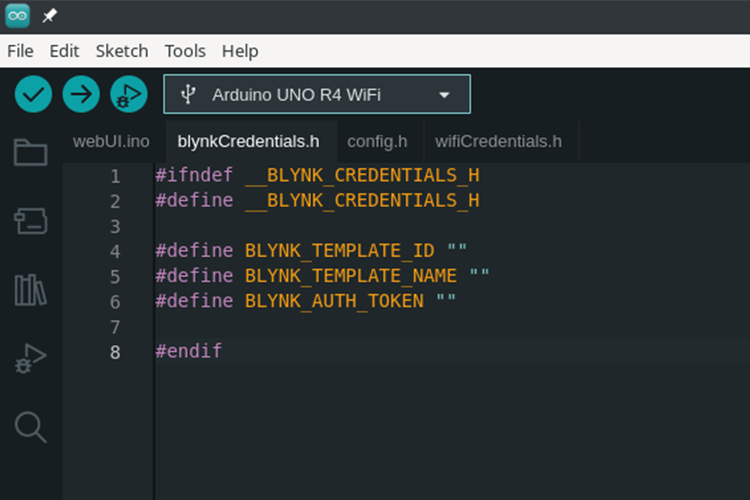Image resolution: width=750 pixels, height=500 pixels.
Task: Open the Tools menu
Action: tap(185, 51)
